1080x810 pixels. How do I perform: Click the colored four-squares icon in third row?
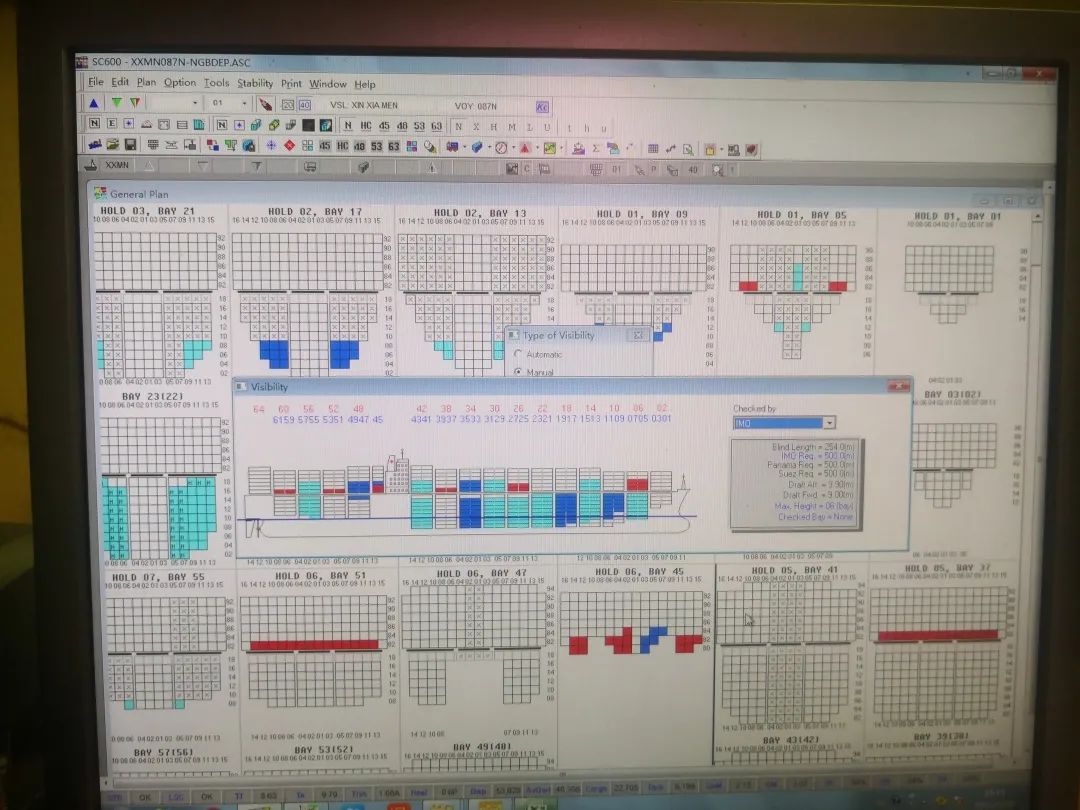click(412, 146)
